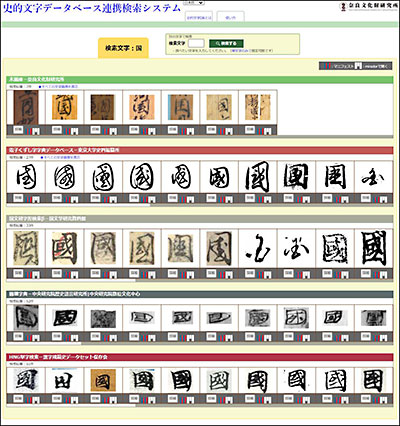The image size is (400, 426).
Task: Click the IIIF icon under the sixth red-section glyph
Action: pos(222,199)
